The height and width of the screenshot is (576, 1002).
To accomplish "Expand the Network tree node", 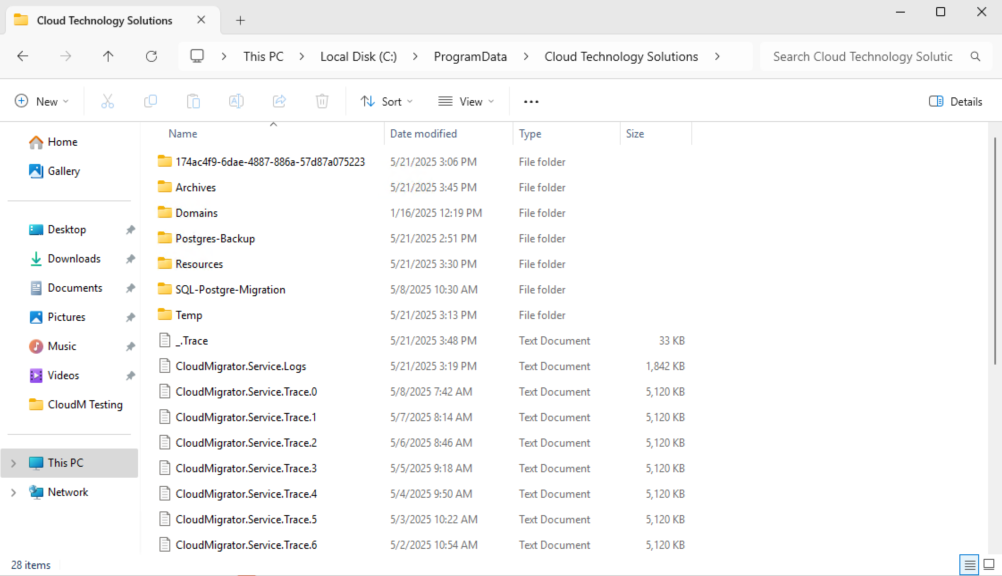I will (13, 492).
